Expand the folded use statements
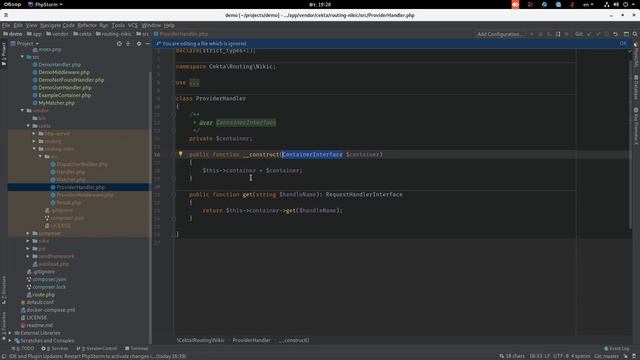Image resolution: width=640 pixels, height=360 pixels. (194, 82)
